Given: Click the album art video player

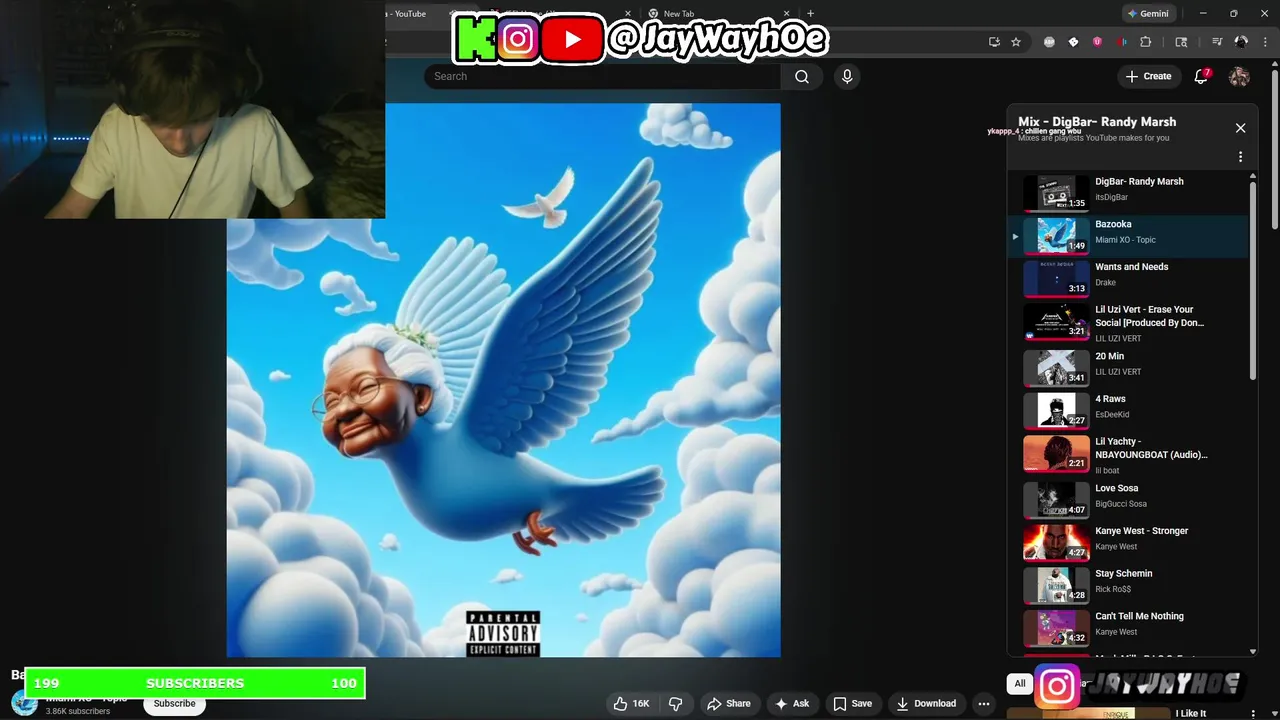Looking at the screenshot, I should click(x=503, y=380).
